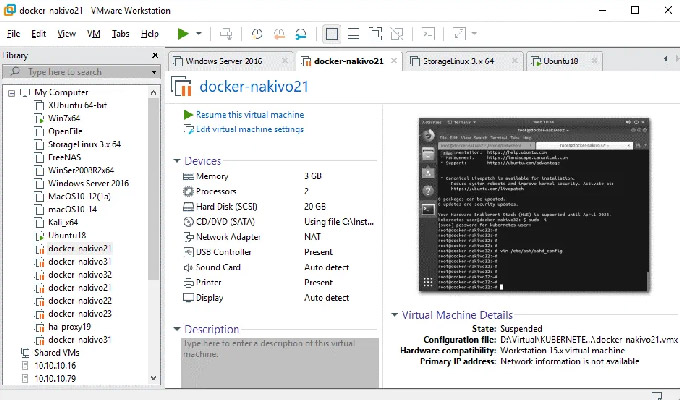Screen dimensions: 680x400
Task: Click the Full Screen mode icon
Action: point(376,33)
